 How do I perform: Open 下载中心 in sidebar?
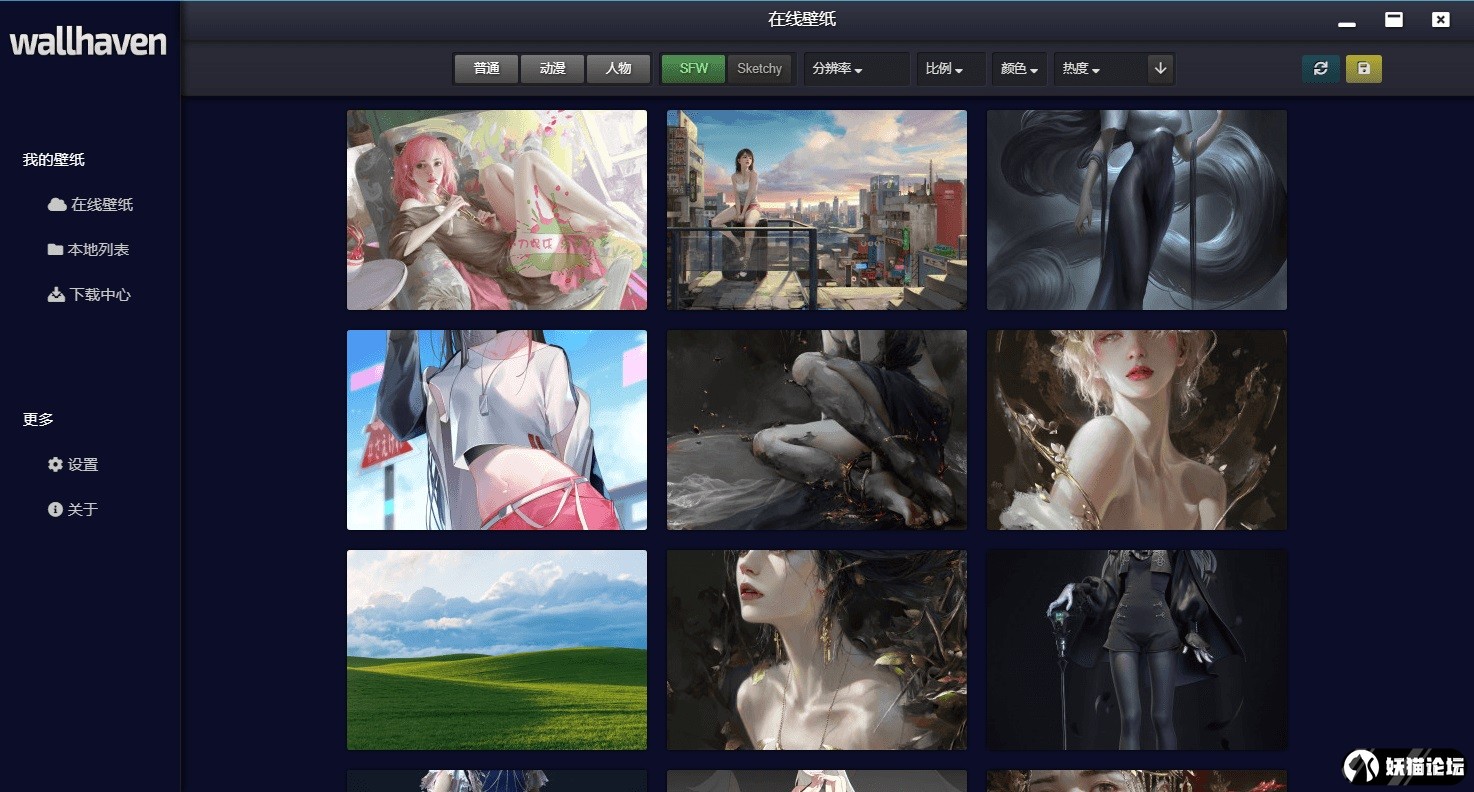90,294
